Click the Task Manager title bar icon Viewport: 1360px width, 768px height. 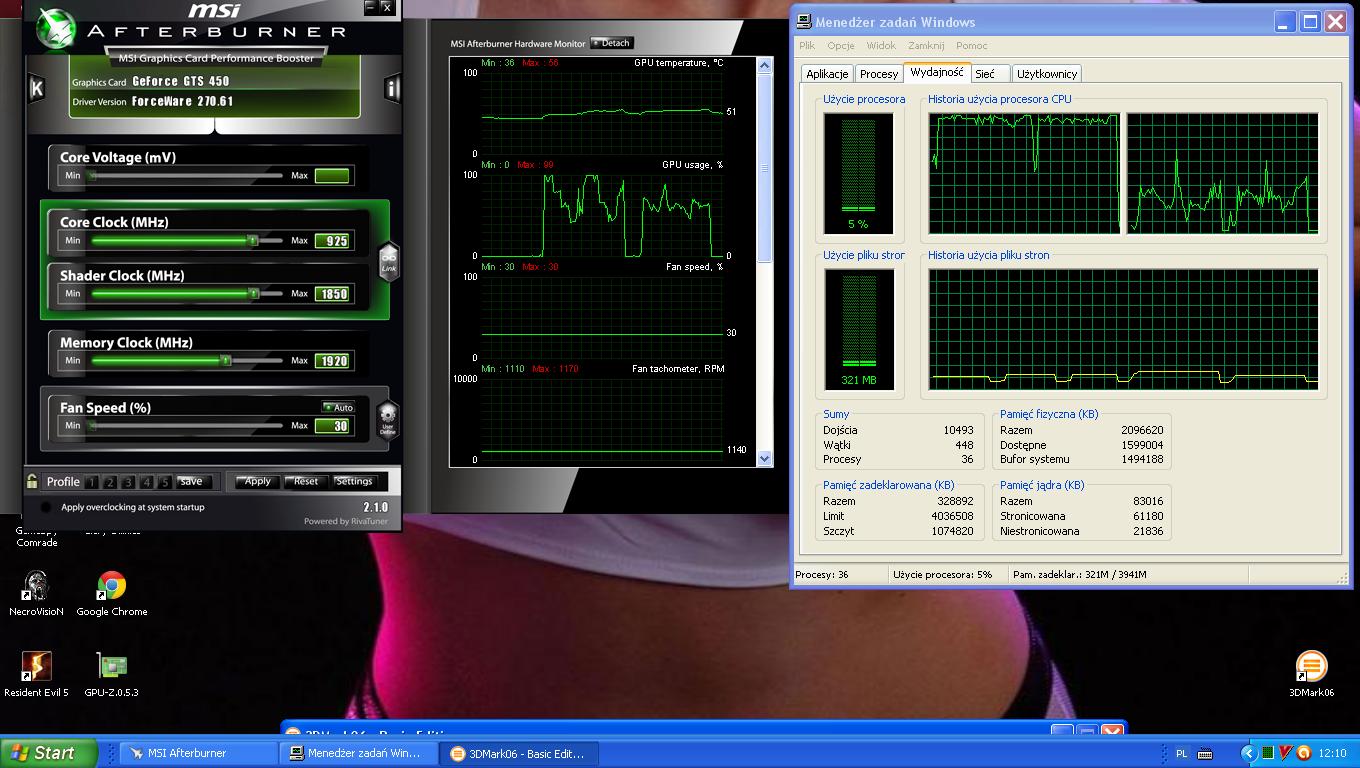pos(804,21)
